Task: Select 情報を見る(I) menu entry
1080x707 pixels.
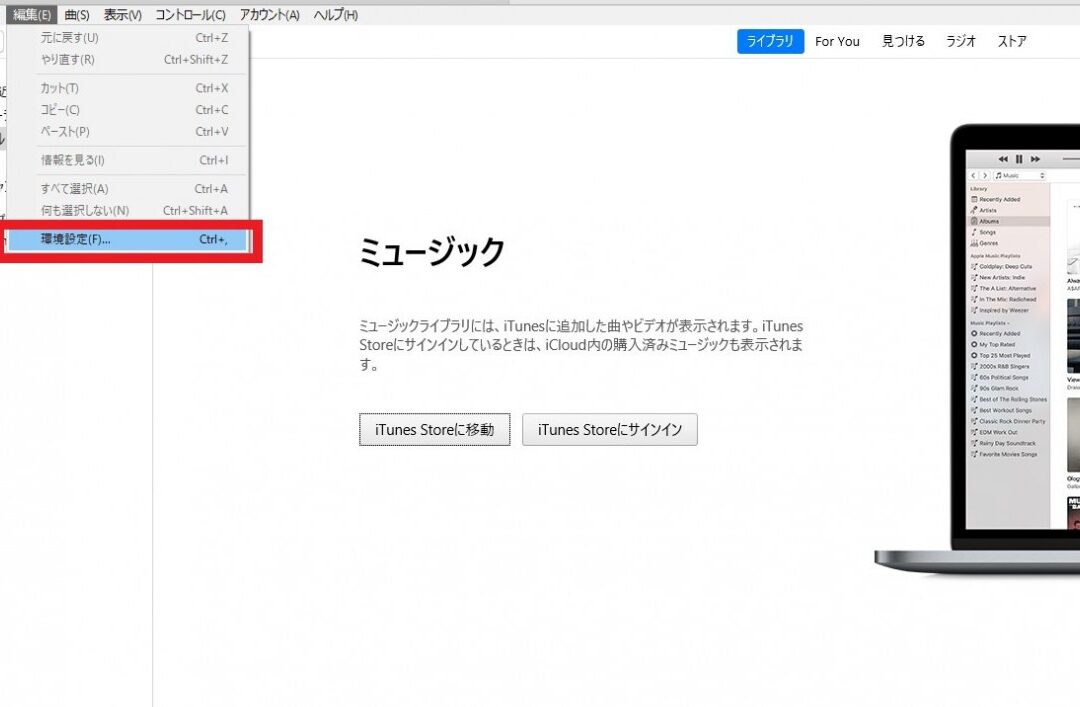Action: coord(128,160)
